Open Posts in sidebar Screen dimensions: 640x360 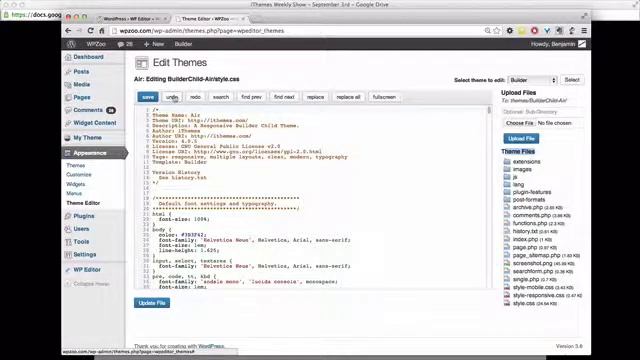click(81, 71)
